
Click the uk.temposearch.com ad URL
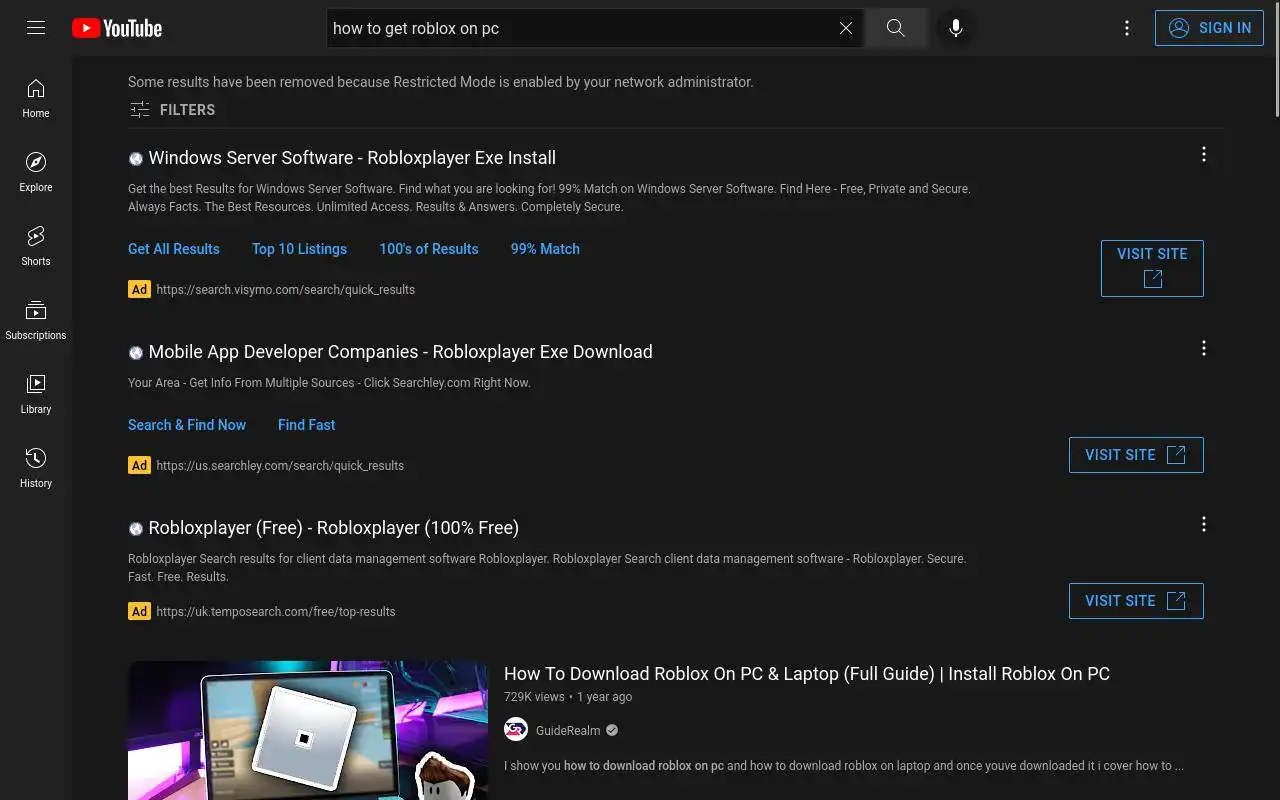[x=276, y=612]
